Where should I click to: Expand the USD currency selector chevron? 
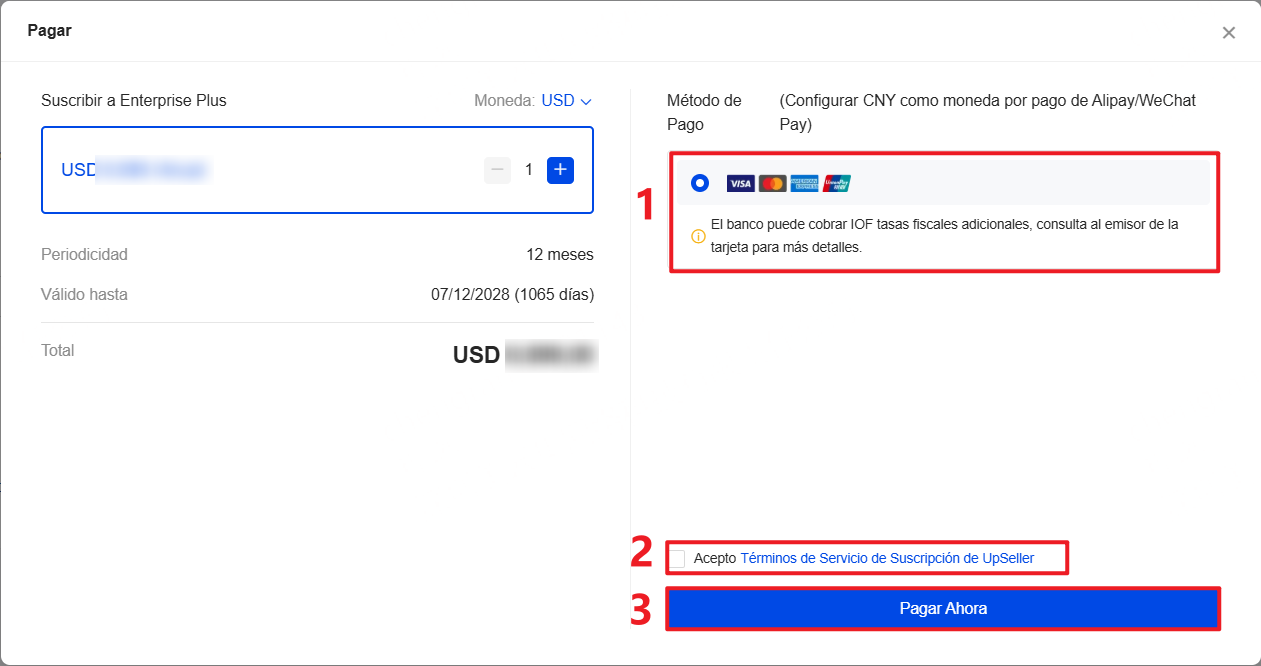click(584, 101)
